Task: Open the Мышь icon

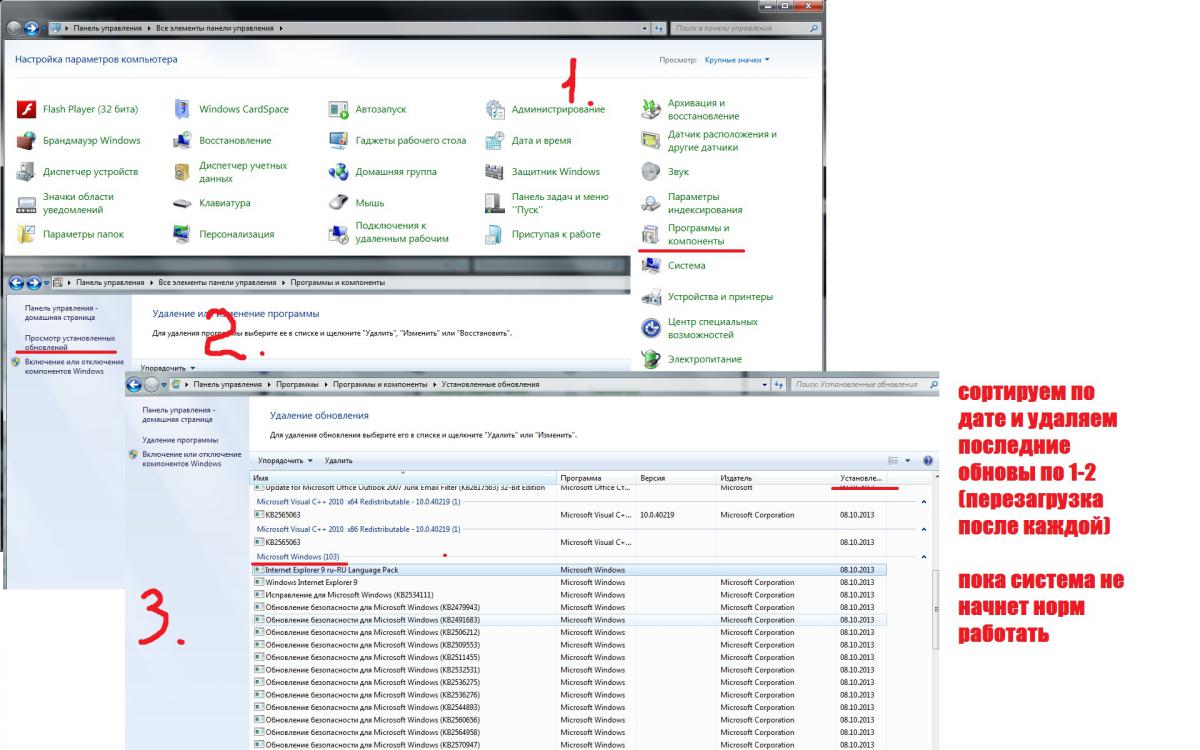Action: 339,203
